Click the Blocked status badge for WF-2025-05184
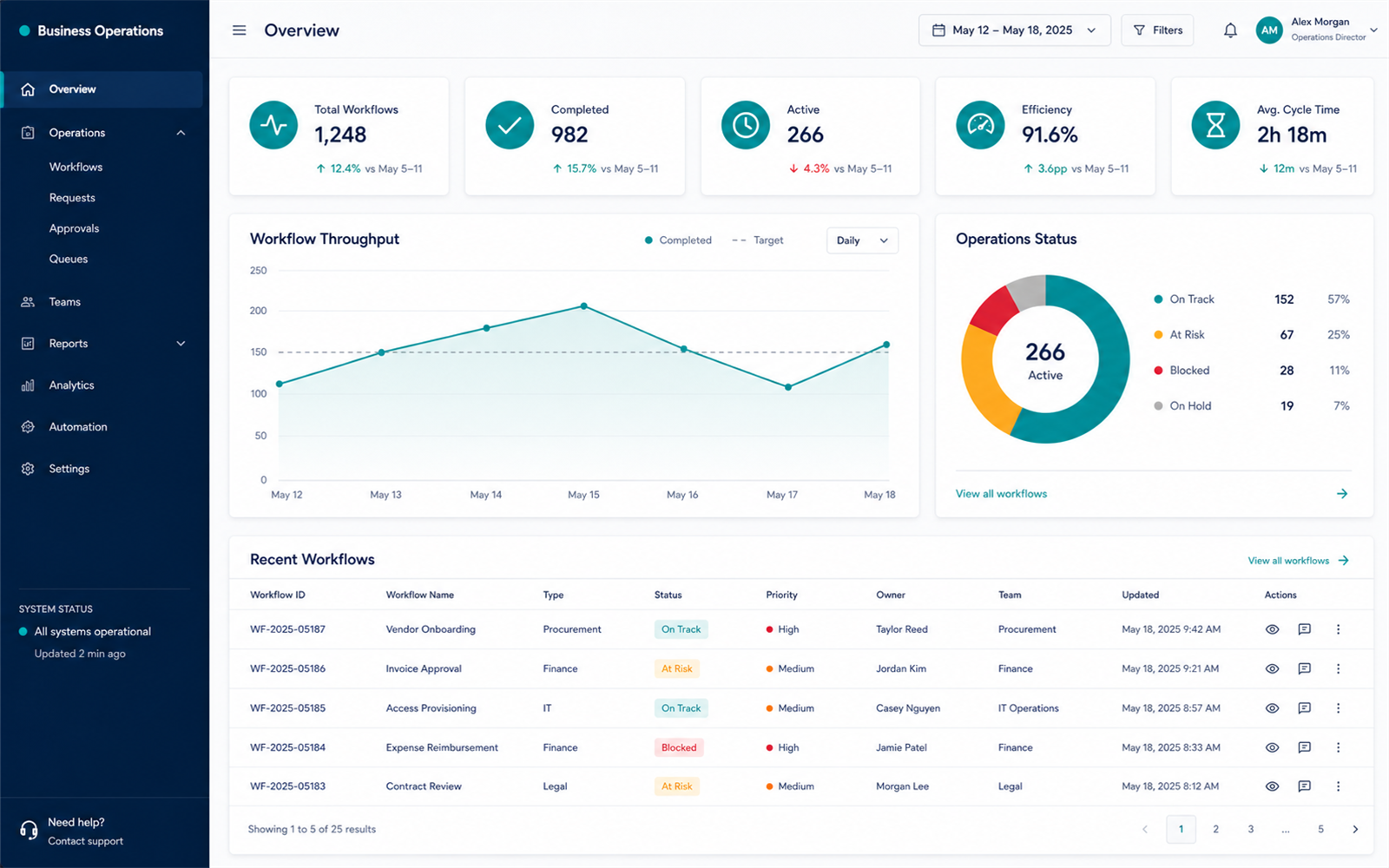 point(678,747)
